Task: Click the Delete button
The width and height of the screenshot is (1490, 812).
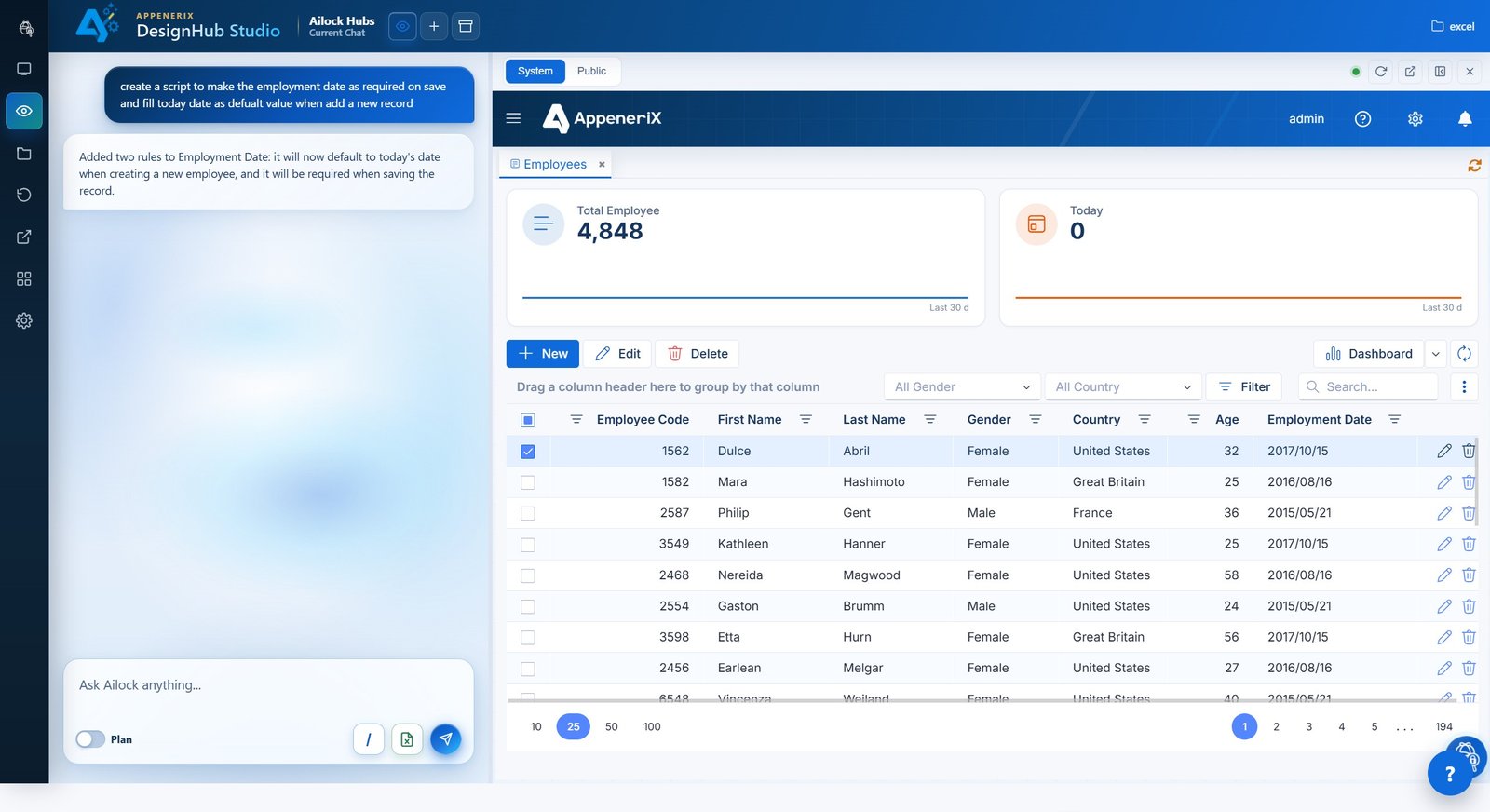Action: (x=698, y=354)
